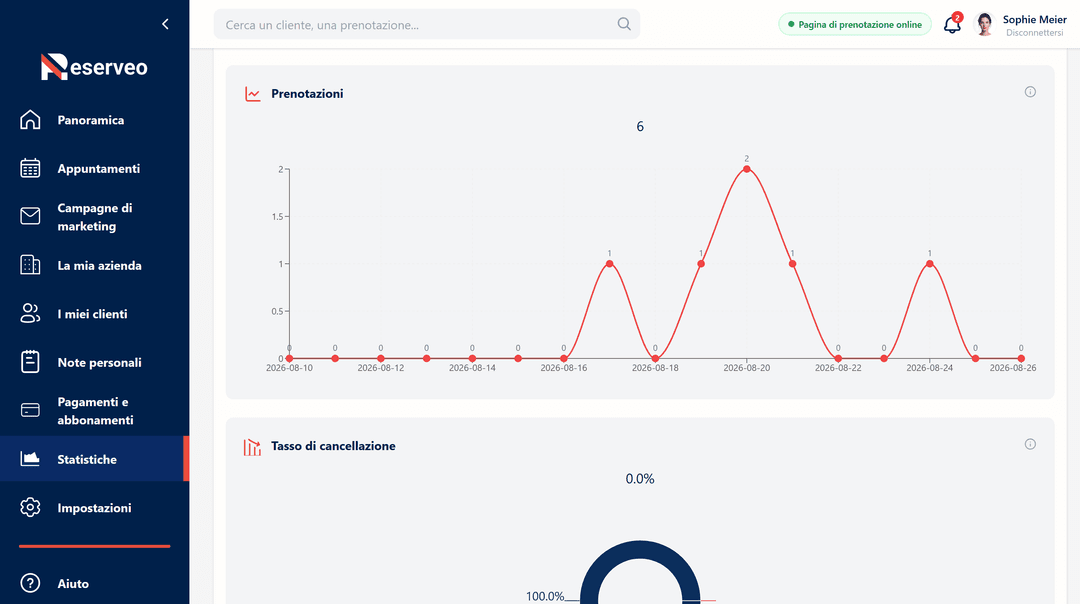Click the La mia azienda building icon
The height and width of the screenshot is (604, 1080).
click(30, 265)
